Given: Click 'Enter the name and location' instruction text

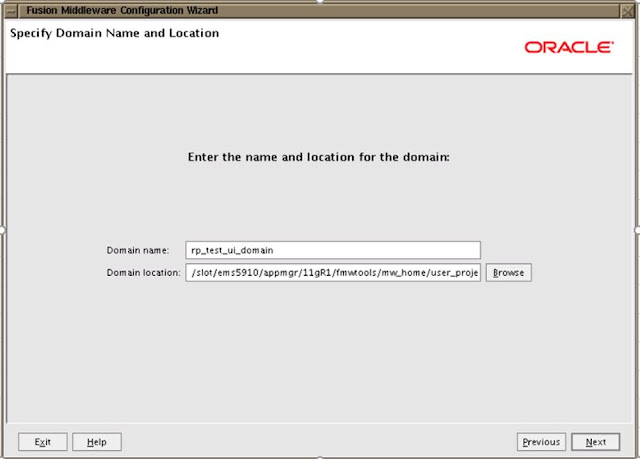Looking at the screenshot, I should click(x=319, y=157).
